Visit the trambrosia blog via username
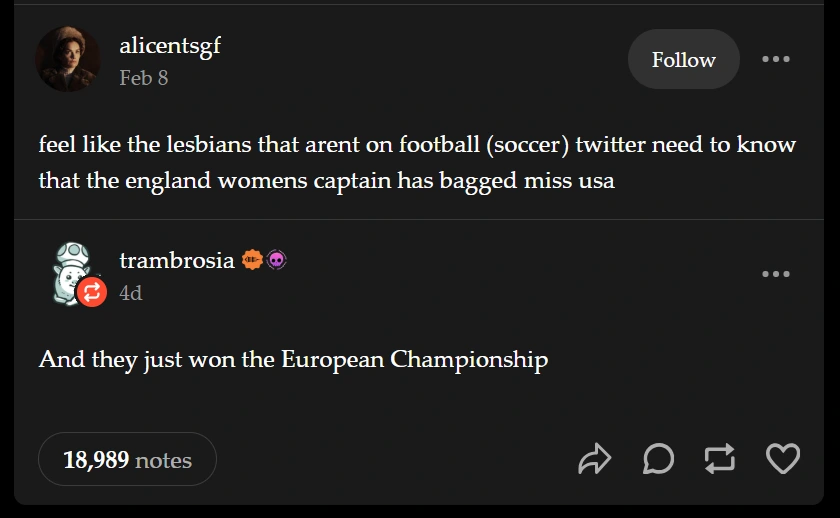The image size is (840, 518). pos(177,261)
